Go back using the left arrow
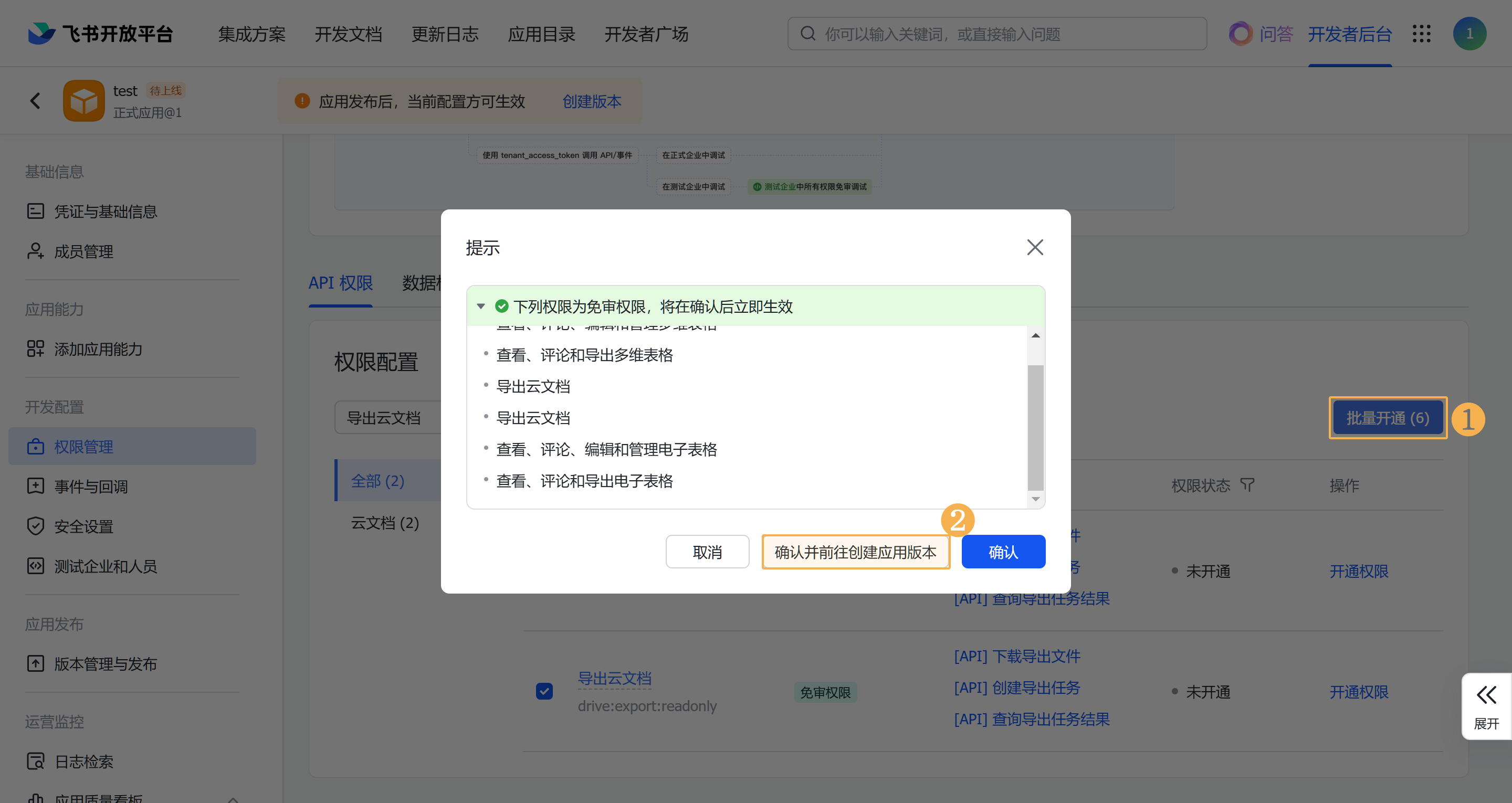 35,100
